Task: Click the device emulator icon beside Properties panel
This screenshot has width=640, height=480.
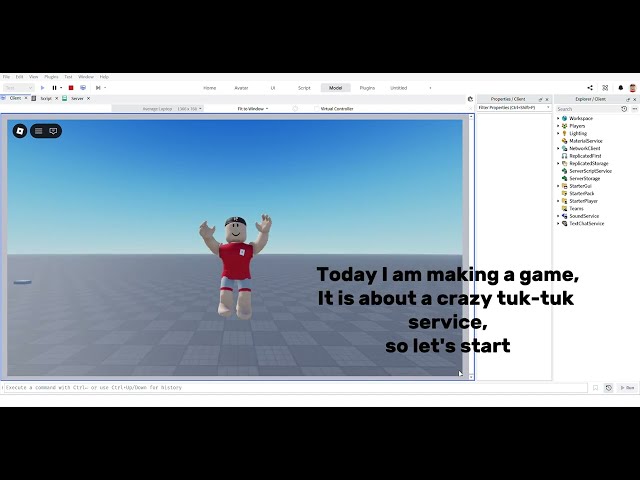Action: point(470,99)
